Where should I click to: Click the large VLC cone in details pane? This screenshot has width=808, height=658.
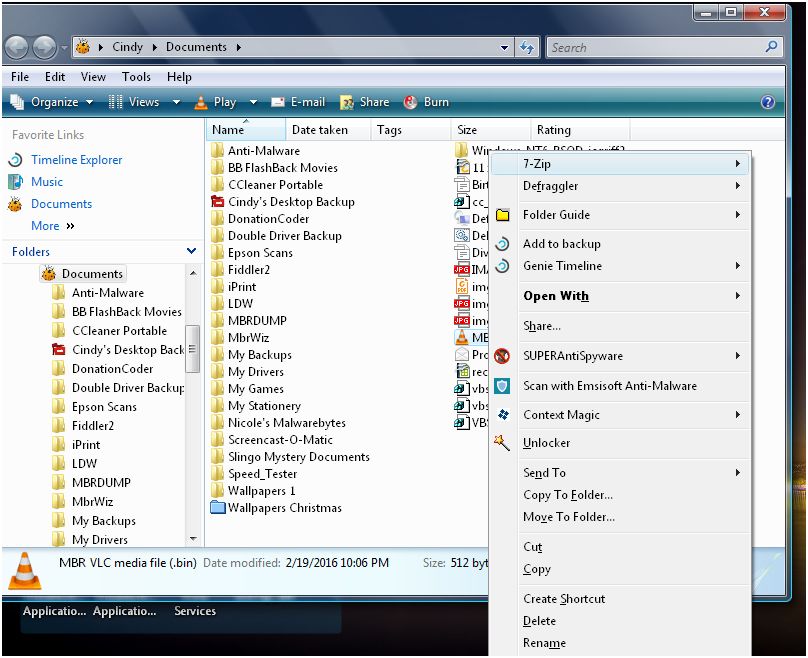(25, 571)
